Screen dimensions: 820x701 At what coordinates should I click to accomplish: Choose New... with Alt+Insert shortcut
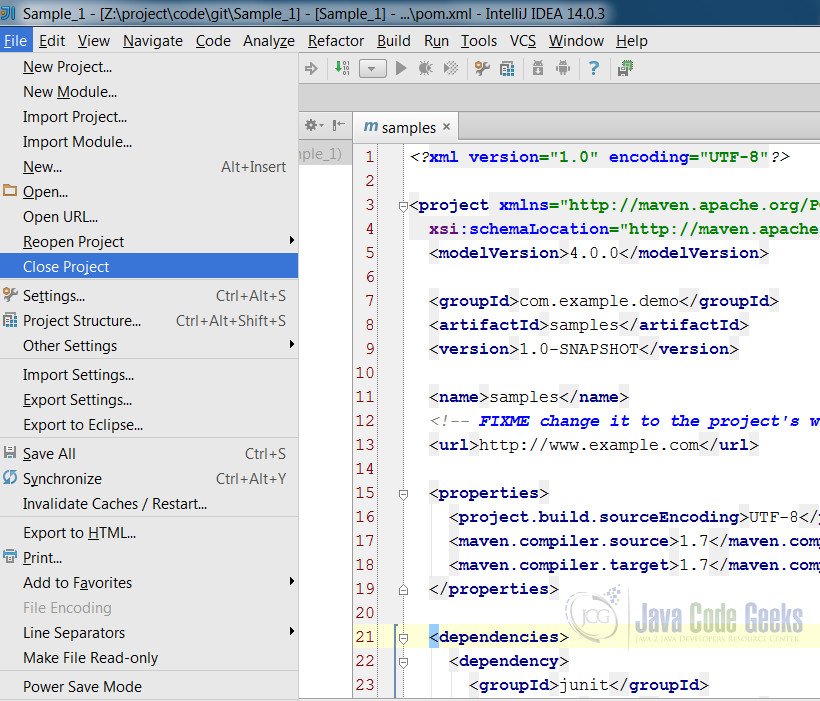149,167
